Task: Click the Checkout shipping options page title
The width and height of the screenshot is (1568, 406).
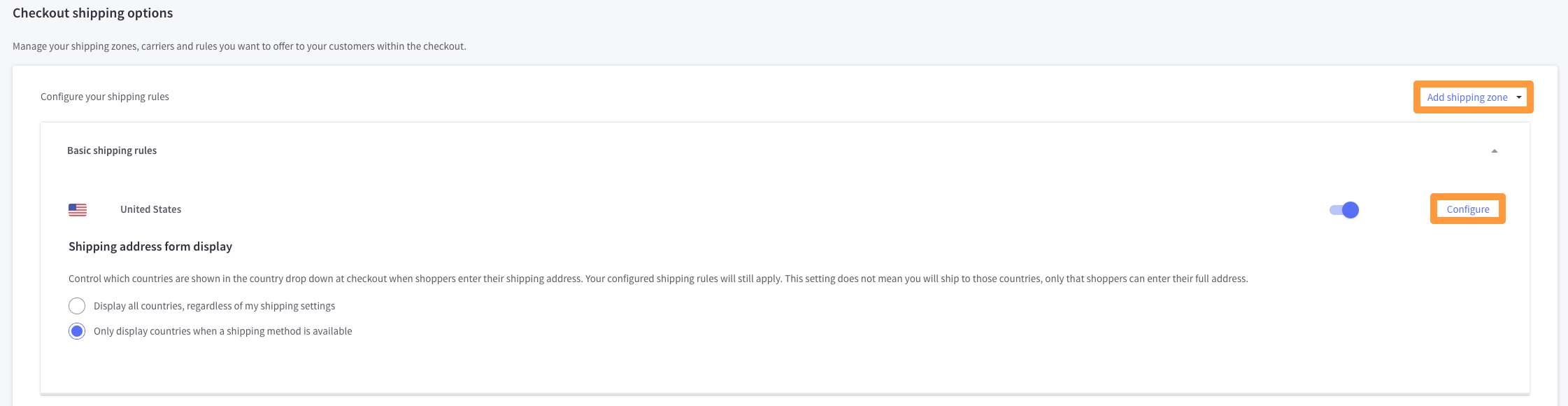Action: pyautogui.click(x=92, y=13)
